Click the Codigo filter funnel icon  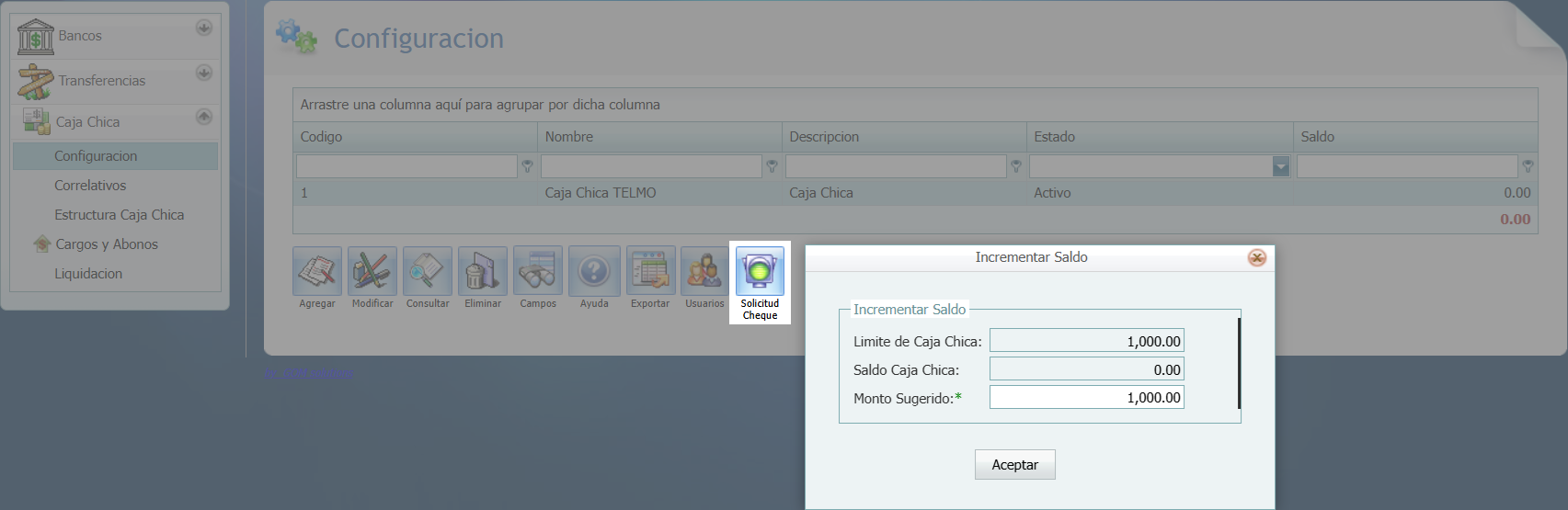click(x=528, y=166)
